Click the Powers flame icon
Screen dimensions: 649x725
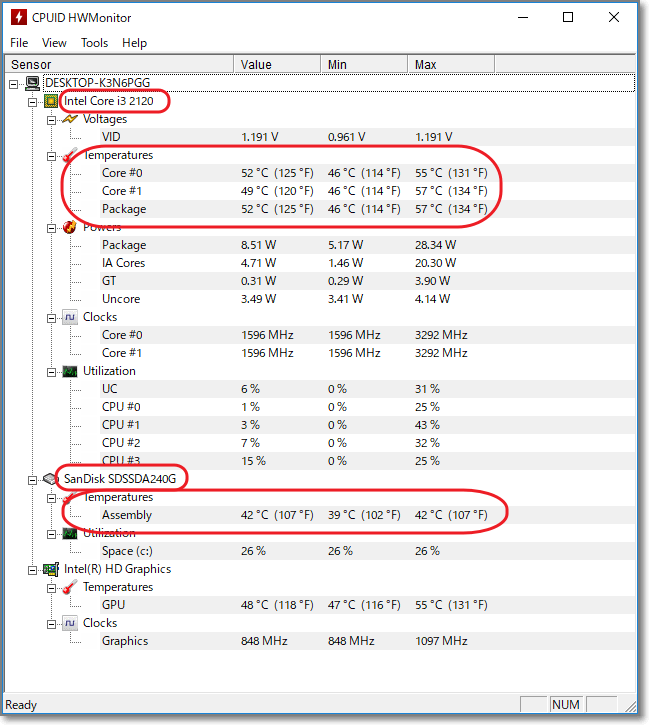pos(70,227)
